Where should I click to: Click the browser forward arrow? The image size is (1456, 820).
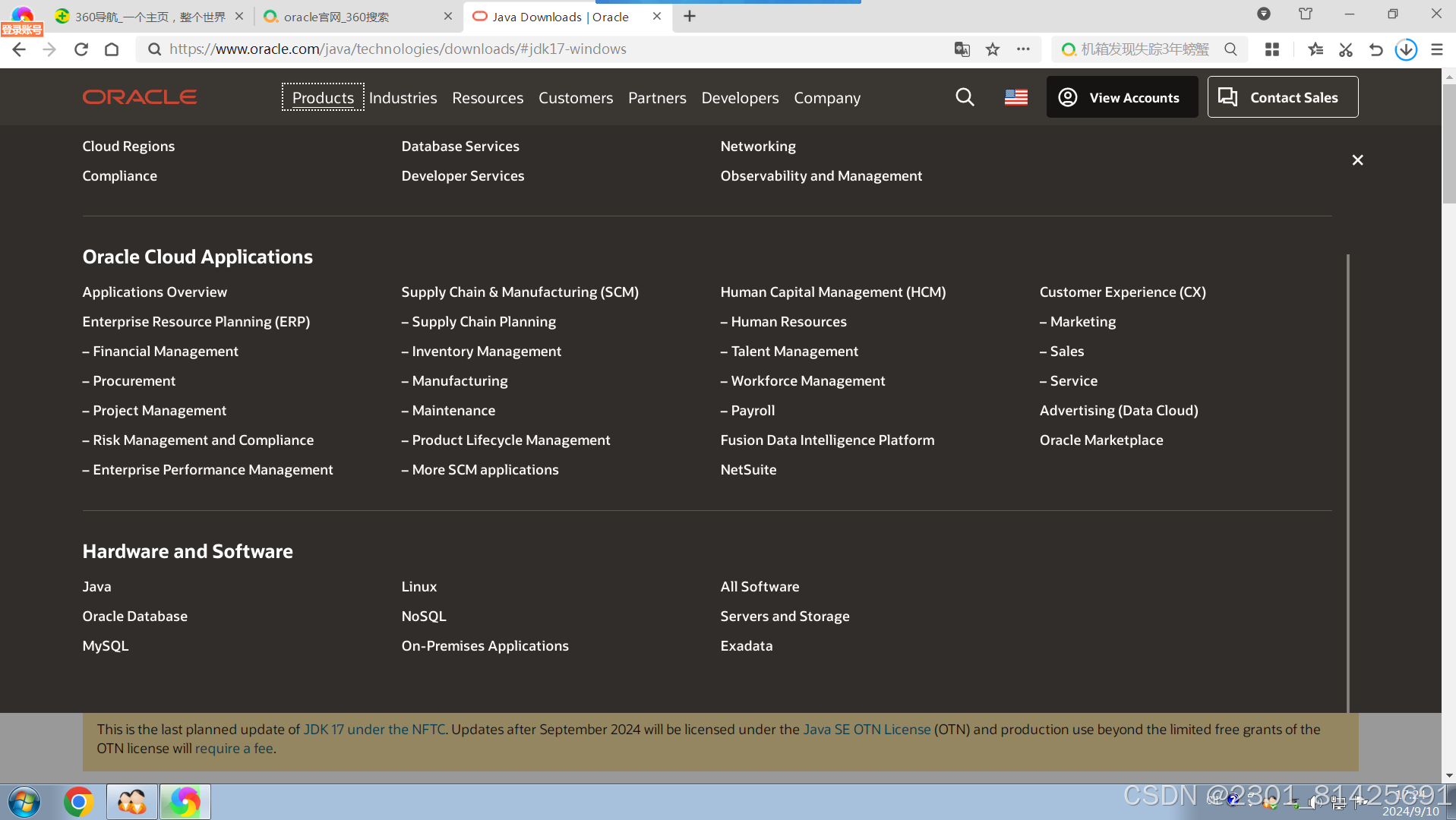tap(49, 49)
